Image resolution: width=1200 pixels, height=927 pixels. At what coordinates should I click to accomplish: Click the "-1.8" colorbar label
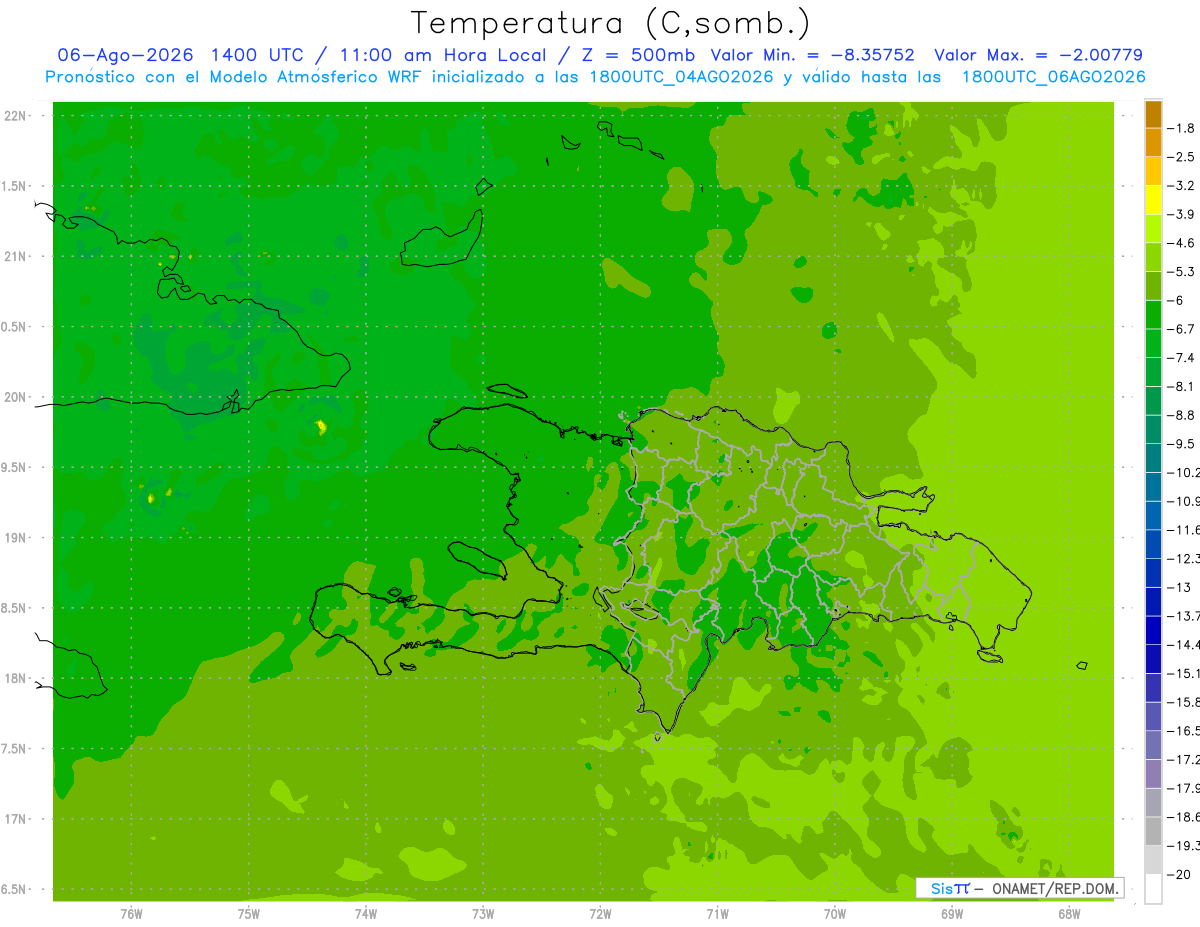(x=1182, y=128)
